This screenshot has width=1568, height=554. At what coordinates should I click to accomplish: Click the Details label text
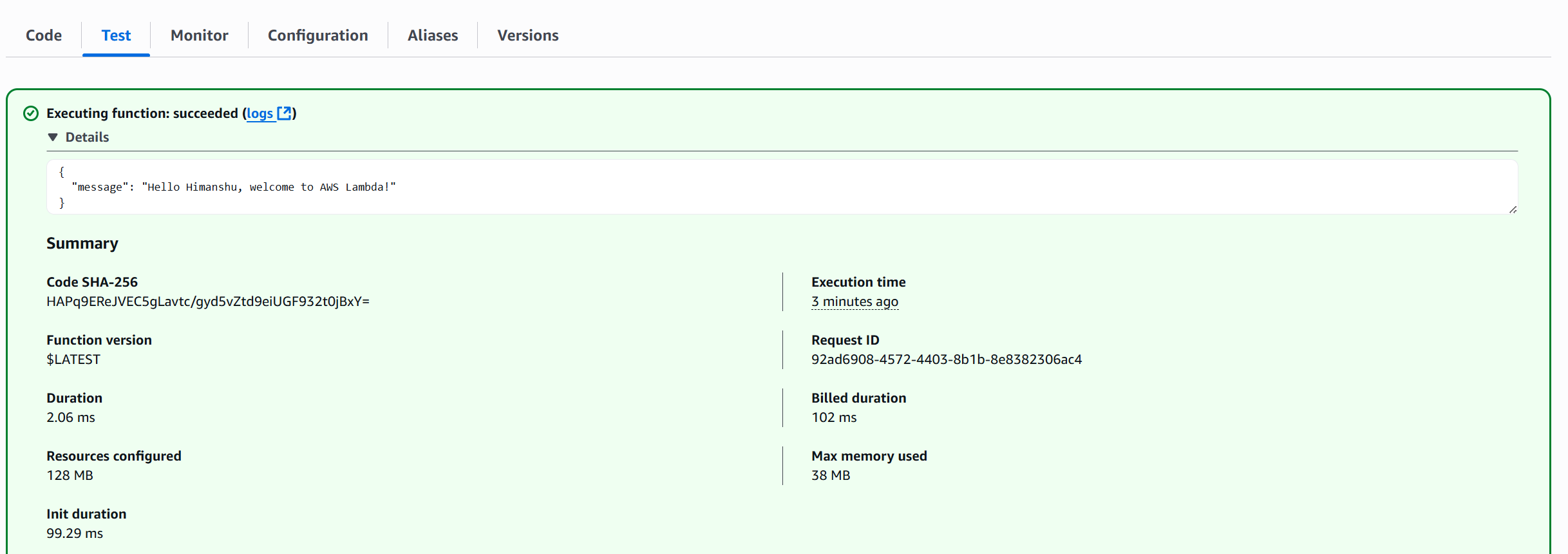point(87,137)
